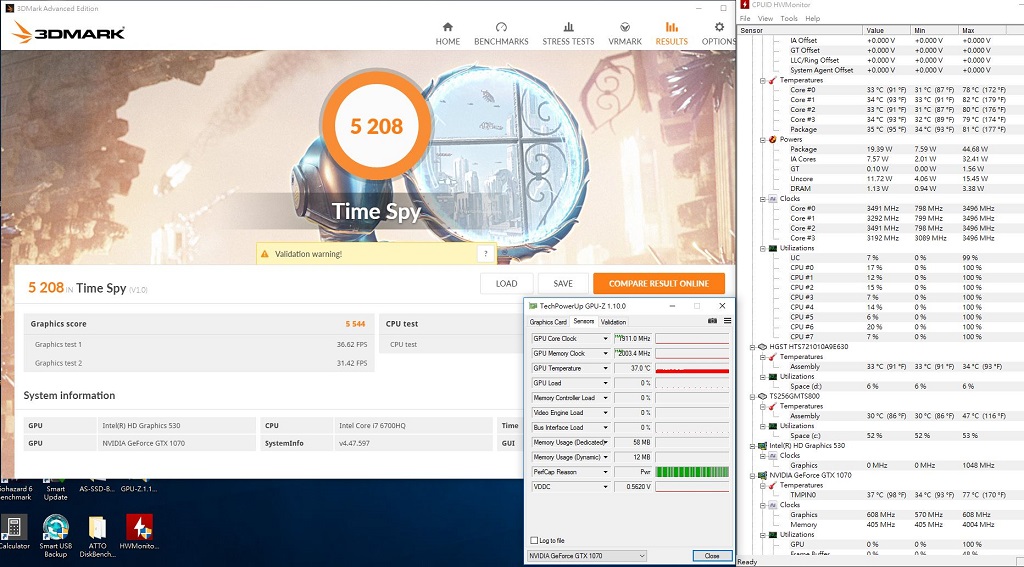
Task: Click the GPU-Z title bar chip icon
Action: coord(533,306)
